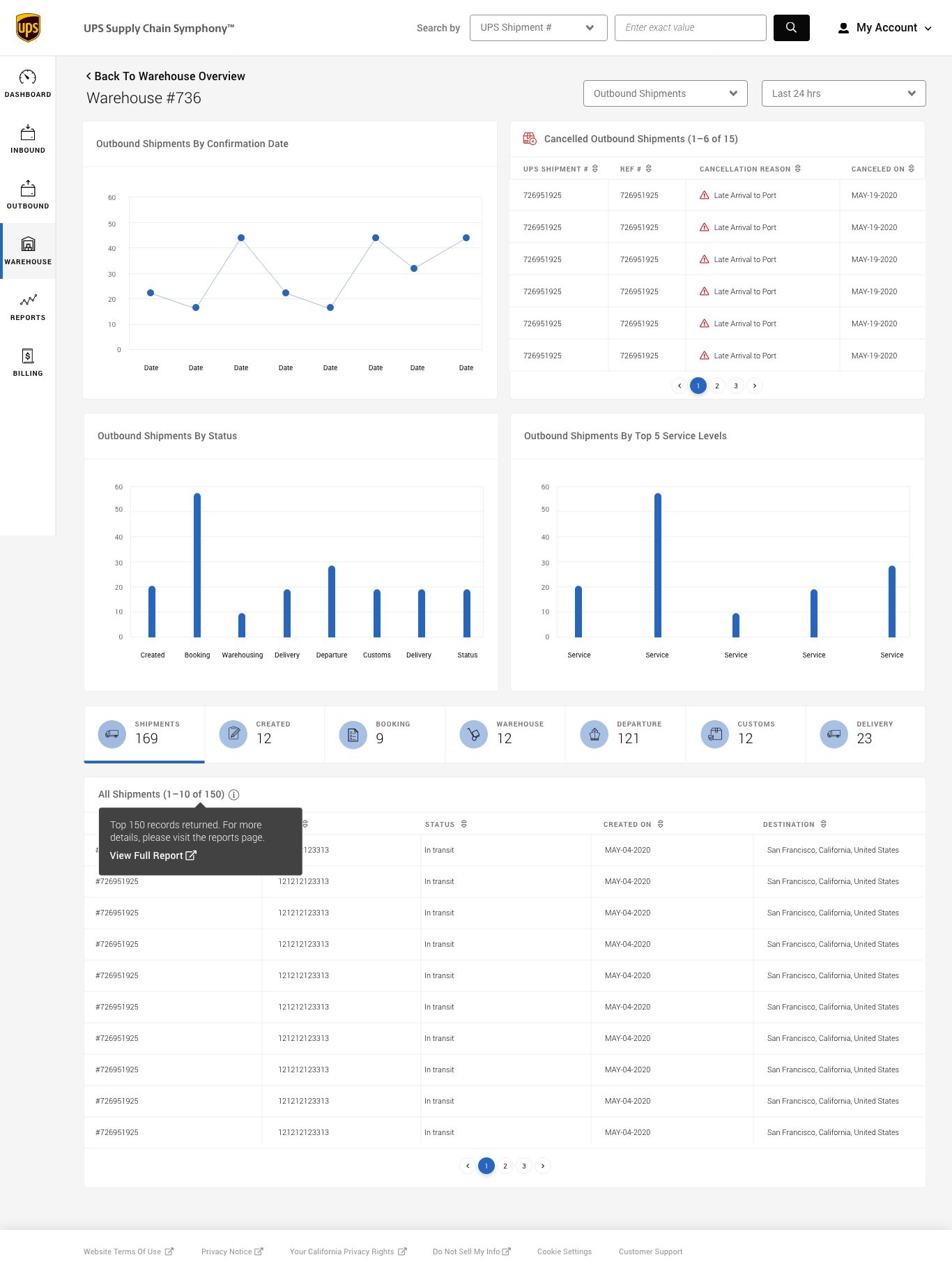Select the Delivery 23 tab
Viewport: 952px width, 1271px height.
(866, 734)
